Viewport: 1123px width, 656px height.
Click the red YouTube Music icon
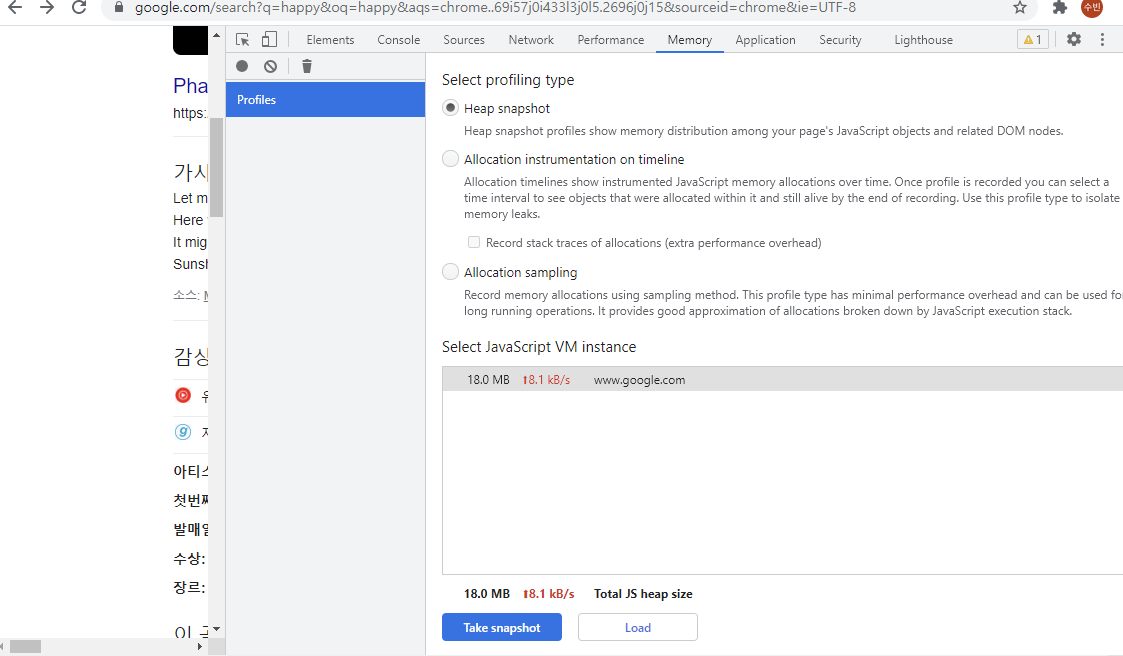click(183, 395)
